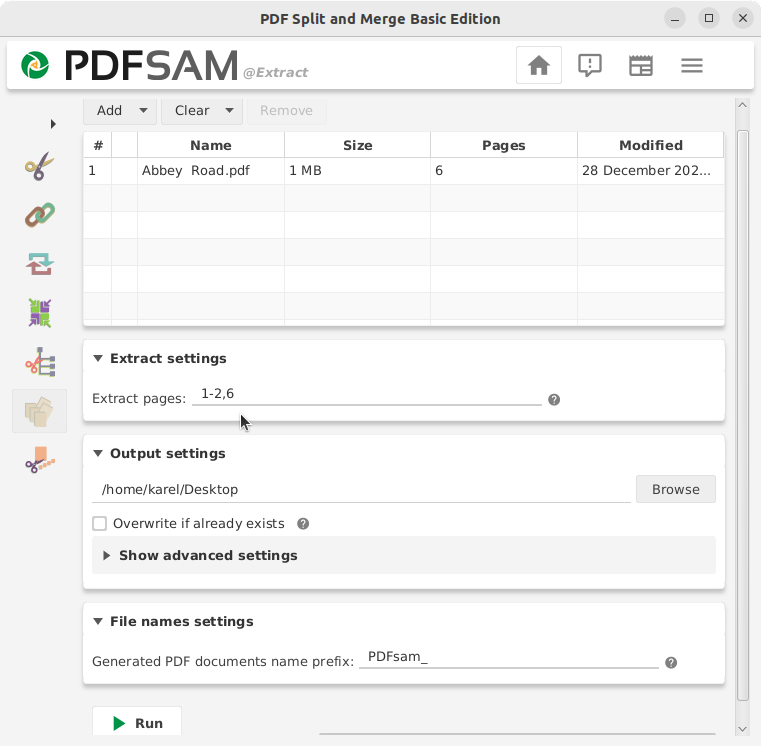Viewport: 761px width, 746px height.
Task: Collapse the Extract settings section
Action: (x=98, y=359)
